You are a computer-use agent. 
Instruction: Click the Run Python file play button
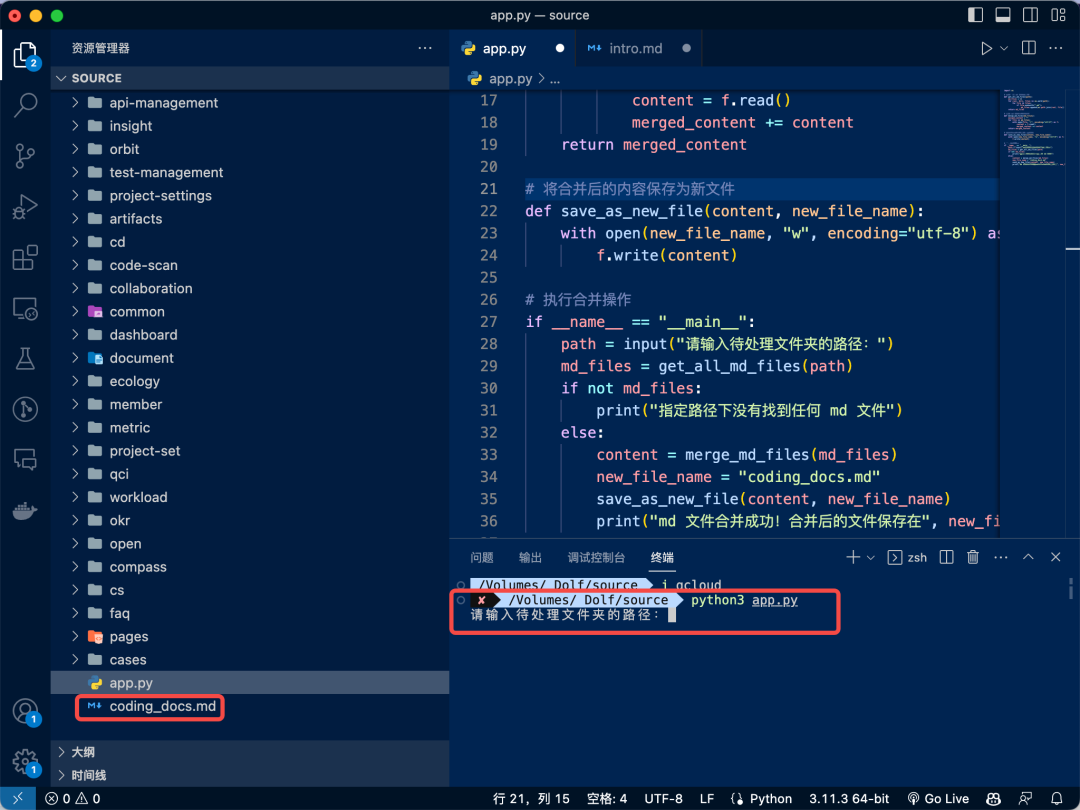tap(986, 48)
